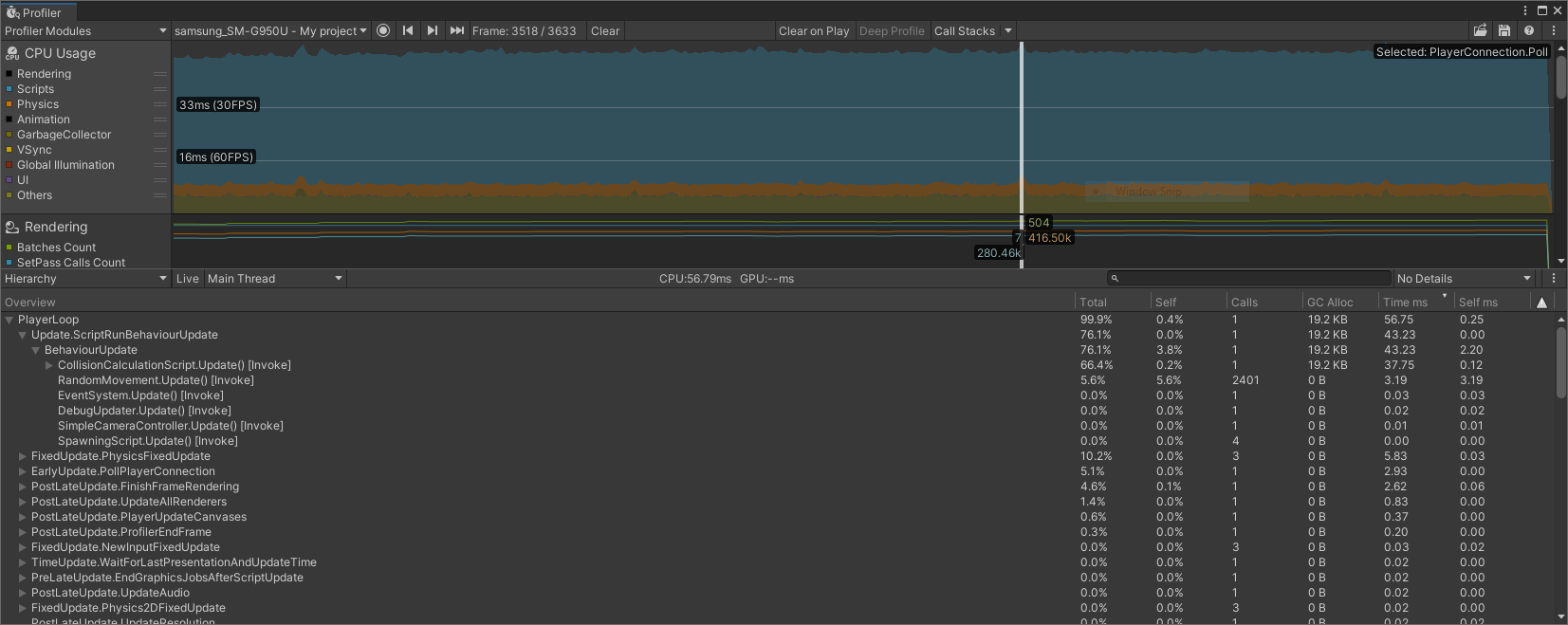Expand EarlyUpdate.PollPlayerConnection node

23,471
